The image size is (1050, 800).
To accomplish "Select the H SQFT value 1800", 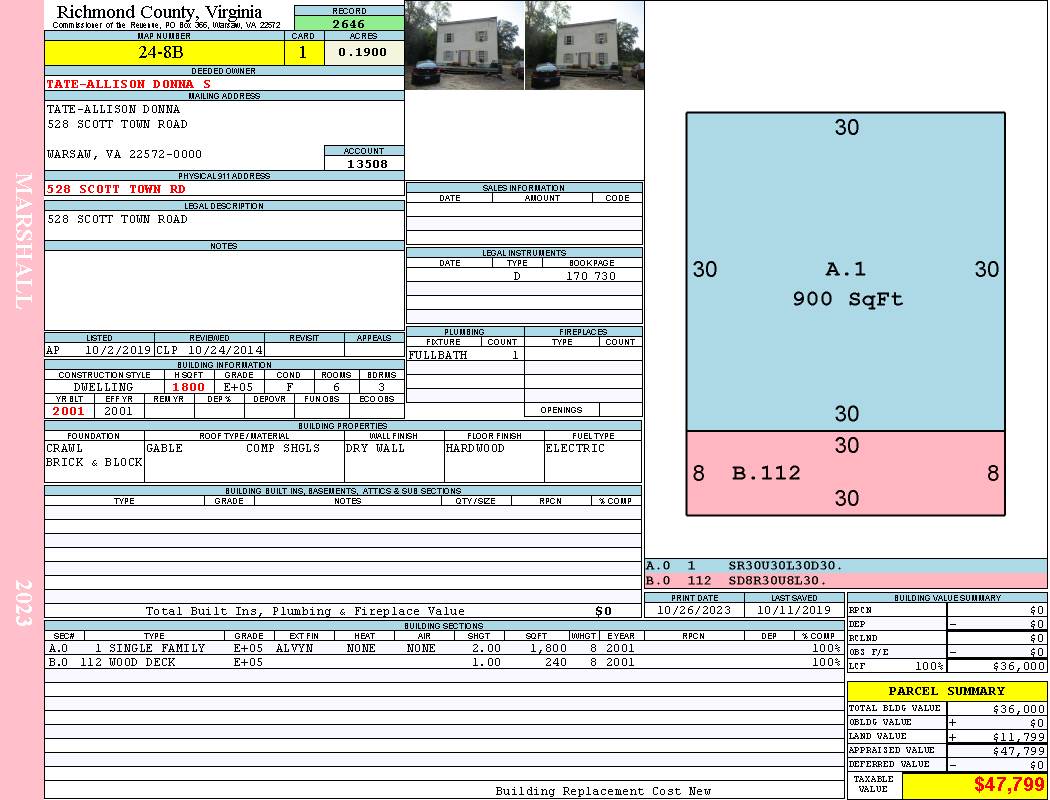I will 189,387.
